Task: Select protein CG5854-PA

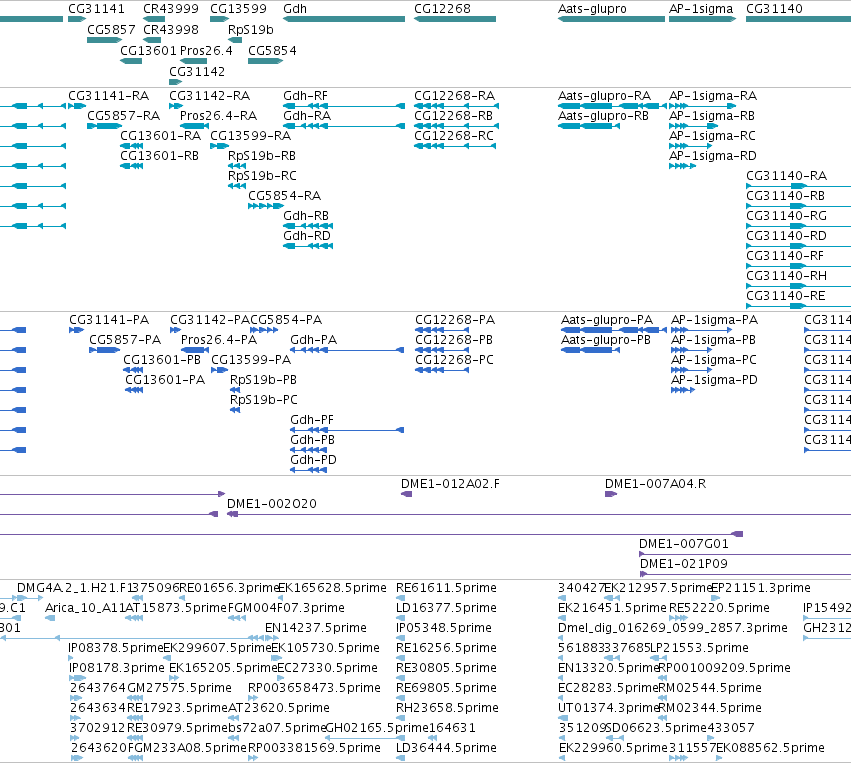Action: pyautogui.click(x=286, y=320)
